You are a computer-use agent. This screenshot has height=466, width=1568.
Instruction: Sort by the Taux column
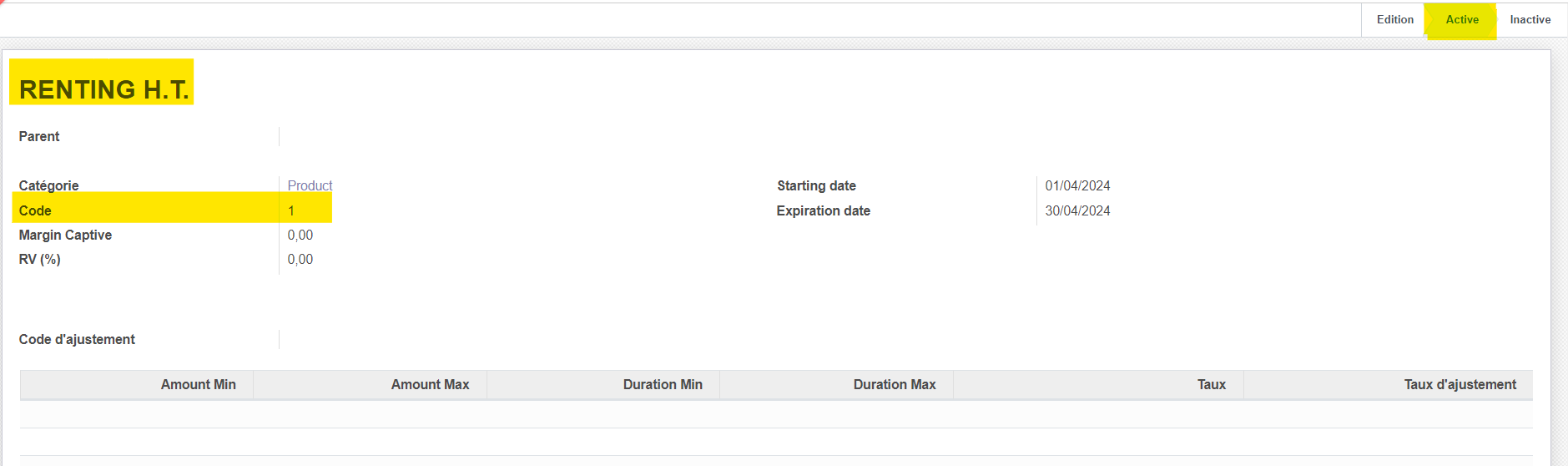pos(1211,384)
